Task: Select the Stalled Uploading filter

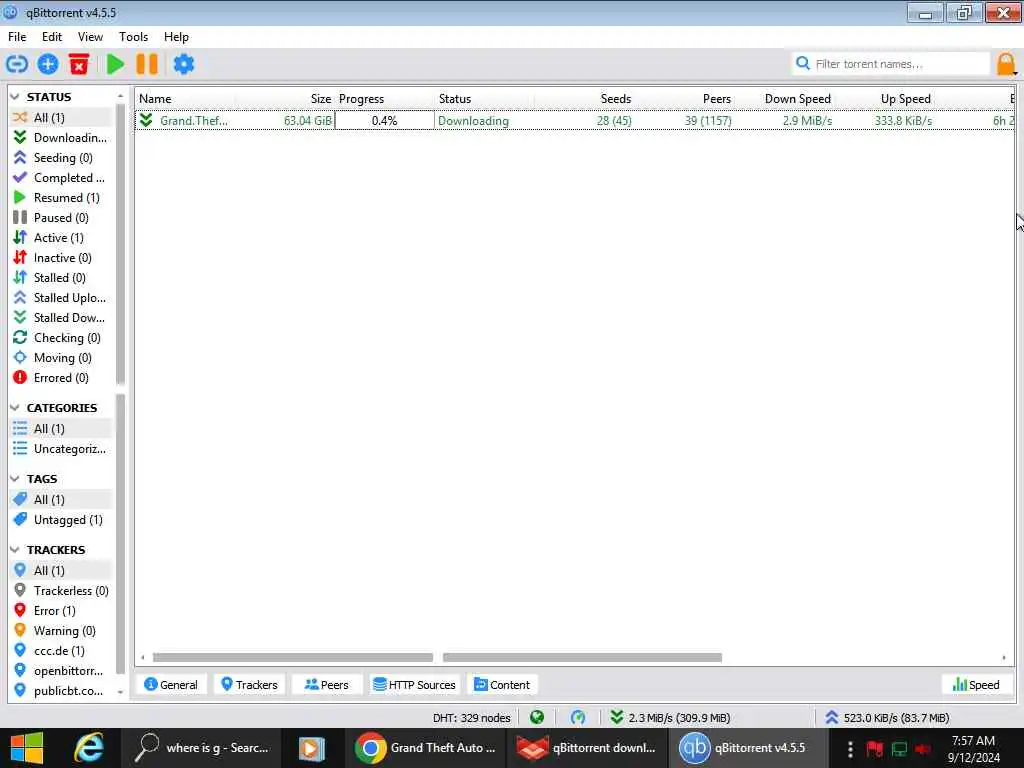Action: coord(61,298)
